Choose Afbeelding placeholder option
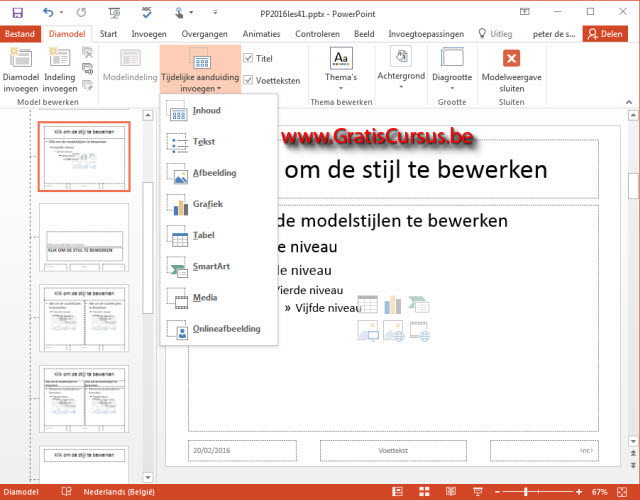Image resolution: width=640 pixels, height=500 pixels. (219, 173)
